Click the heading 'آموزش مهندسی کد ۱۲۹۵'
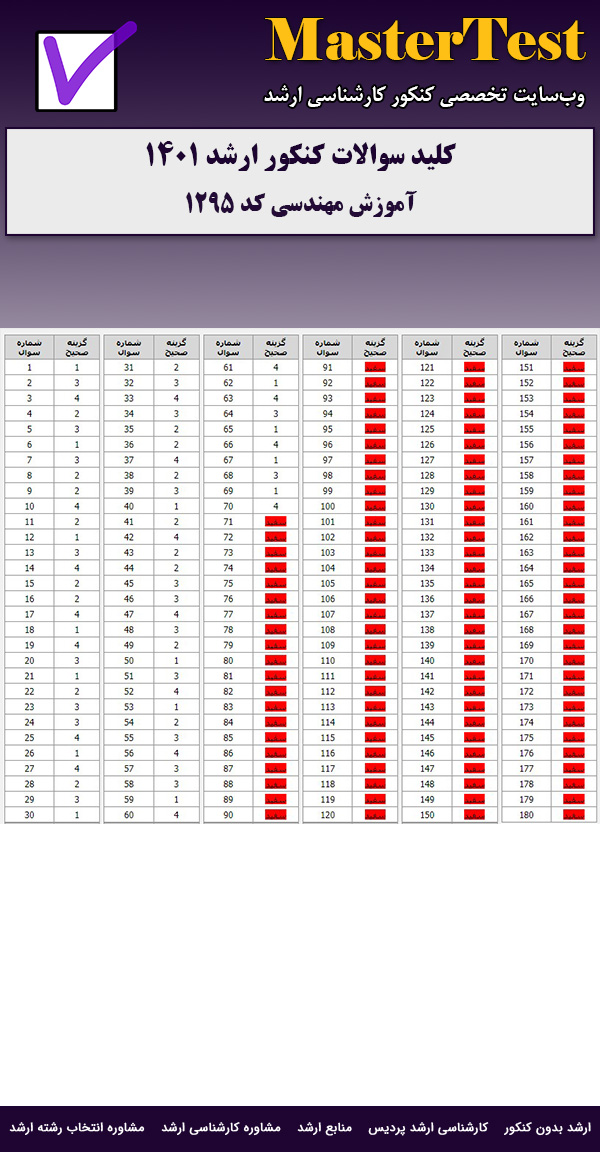Image resolution: width=600 pixels, height=1152 pixels. point(300,203)
